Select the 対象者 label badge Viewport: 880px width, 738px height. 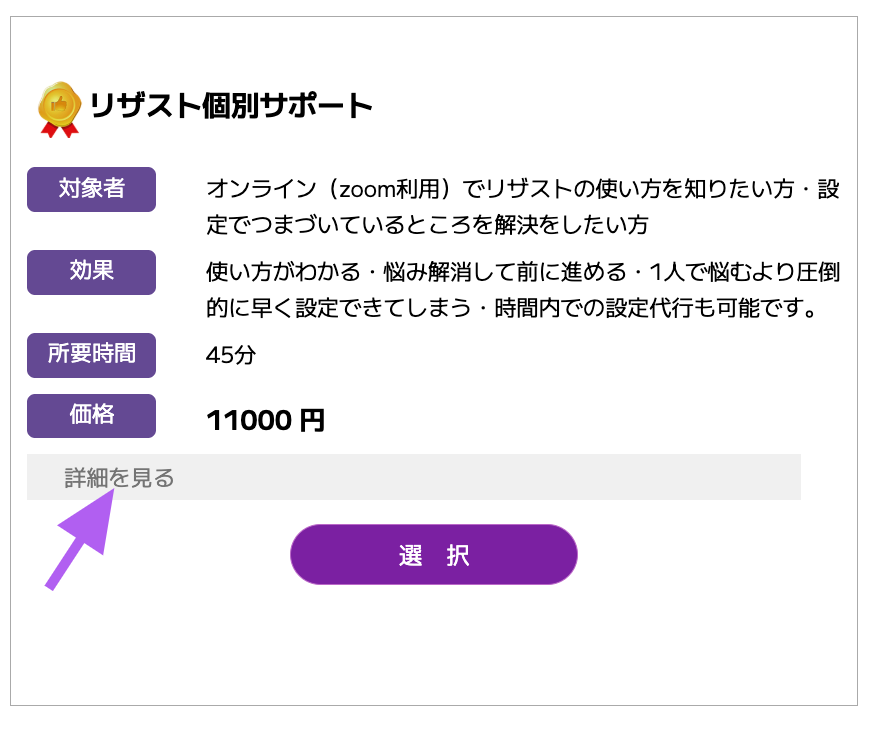91,189
